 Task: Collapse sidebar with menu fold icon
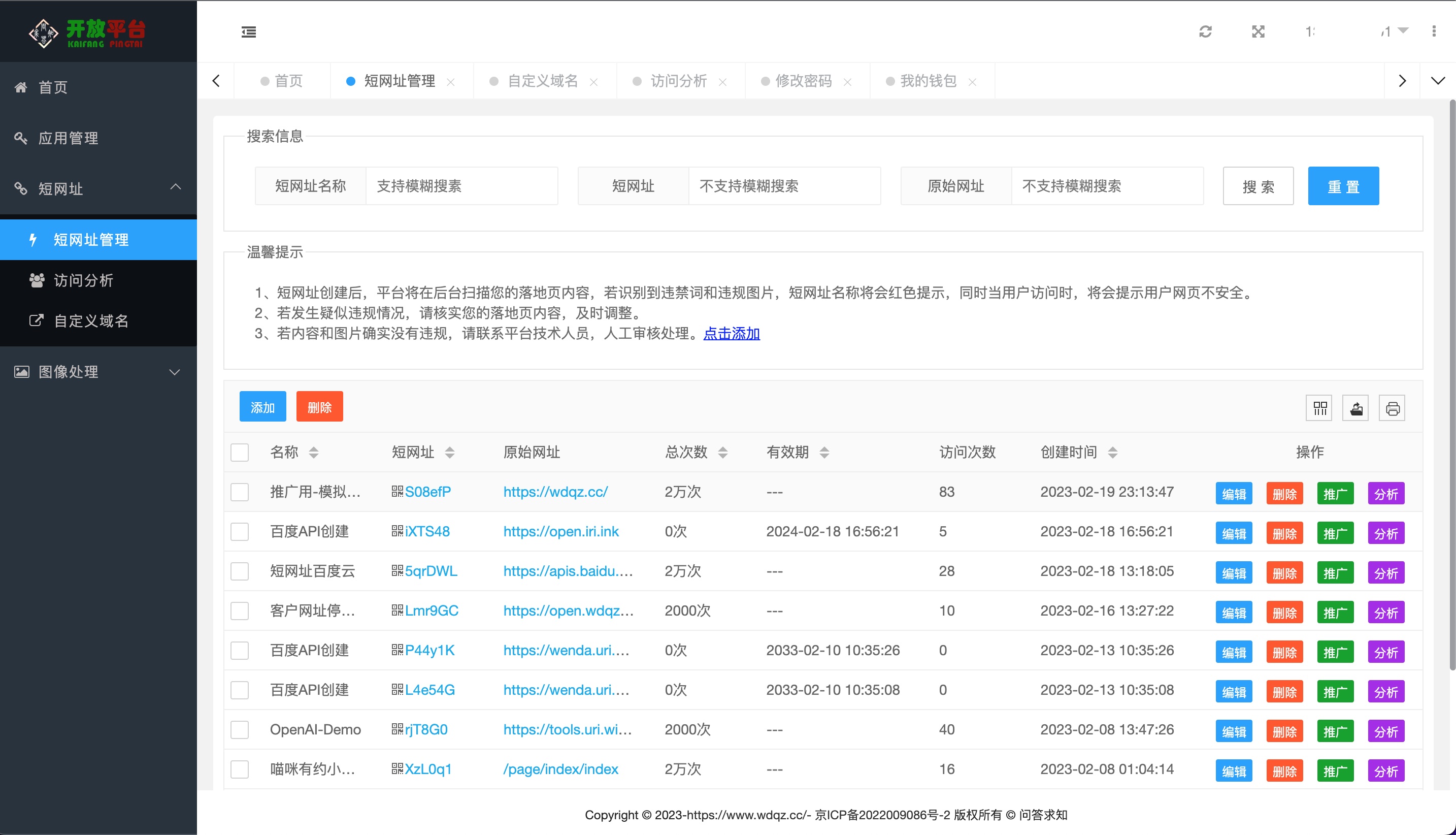click(x=249, y=32)
